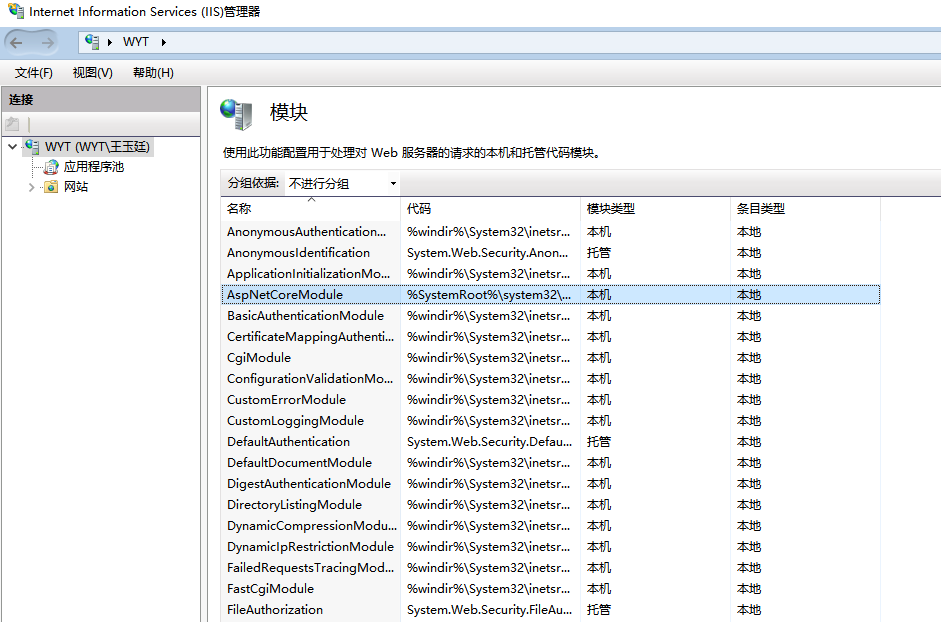Open the 文件(F) menu
The height and width of the screenshot is (622, 941).
(34, 73)
